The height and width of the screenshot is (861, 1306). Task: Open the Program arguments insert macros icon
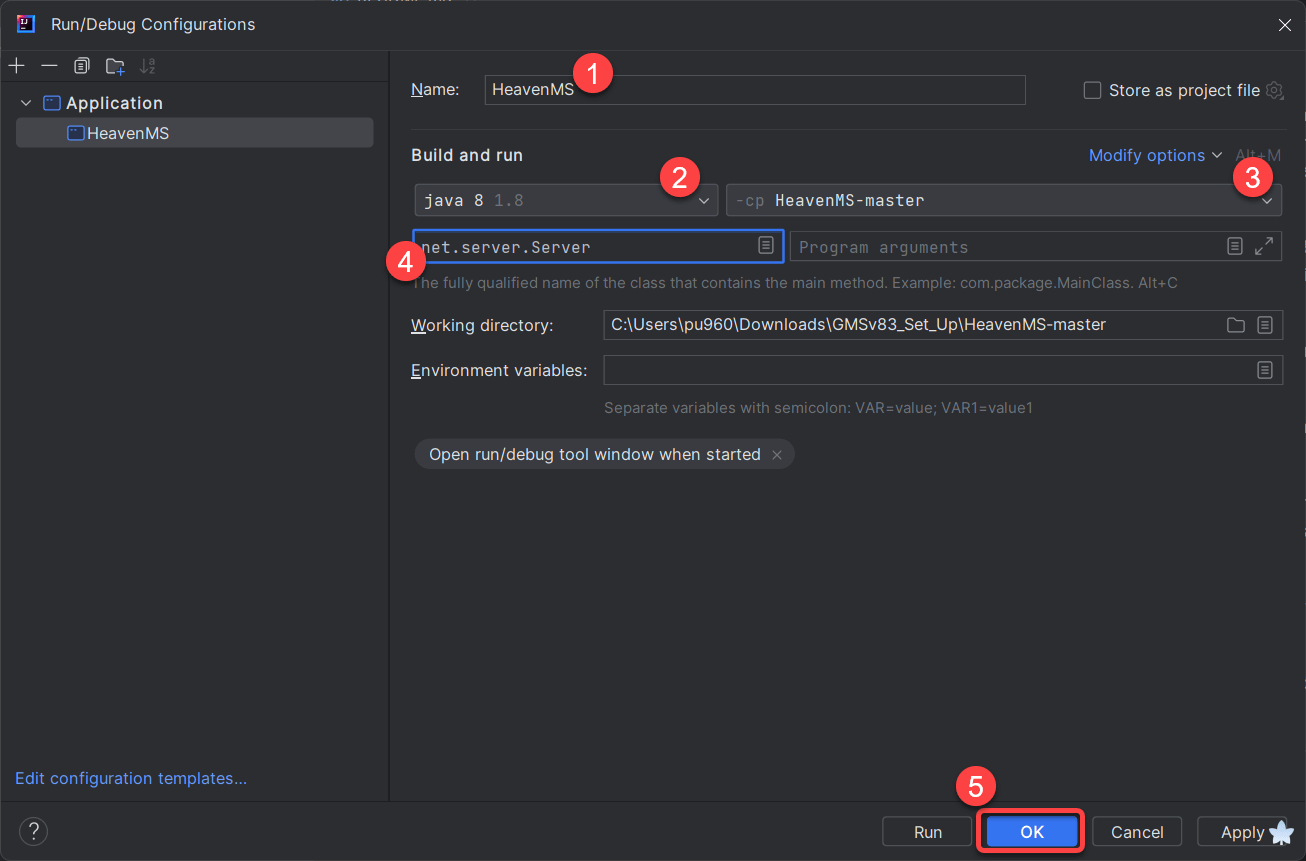pos(1235,246)
